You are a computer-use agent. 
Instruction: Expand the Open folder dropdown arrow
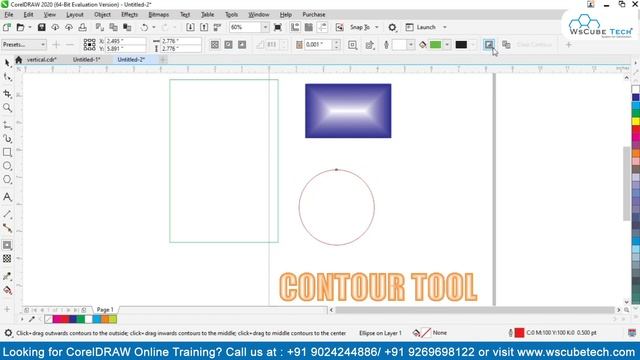tap(29, 27)
